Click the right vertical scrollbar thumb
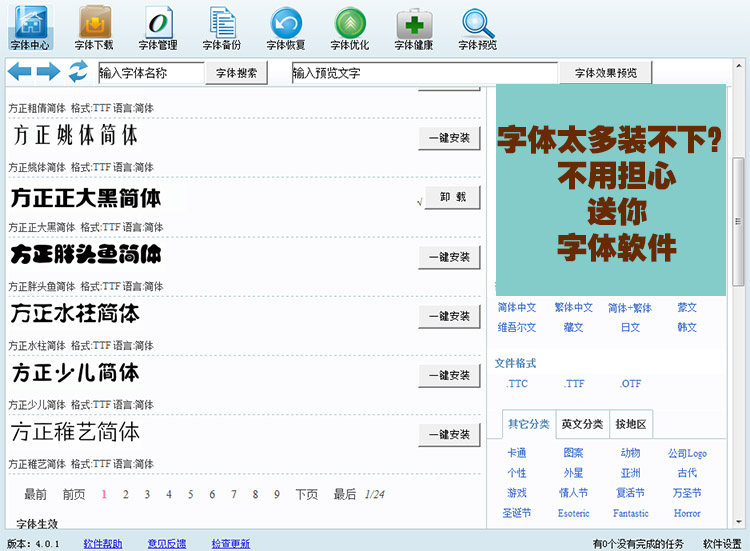The width and height of the screenshot is (750, 551). [739, 221]
